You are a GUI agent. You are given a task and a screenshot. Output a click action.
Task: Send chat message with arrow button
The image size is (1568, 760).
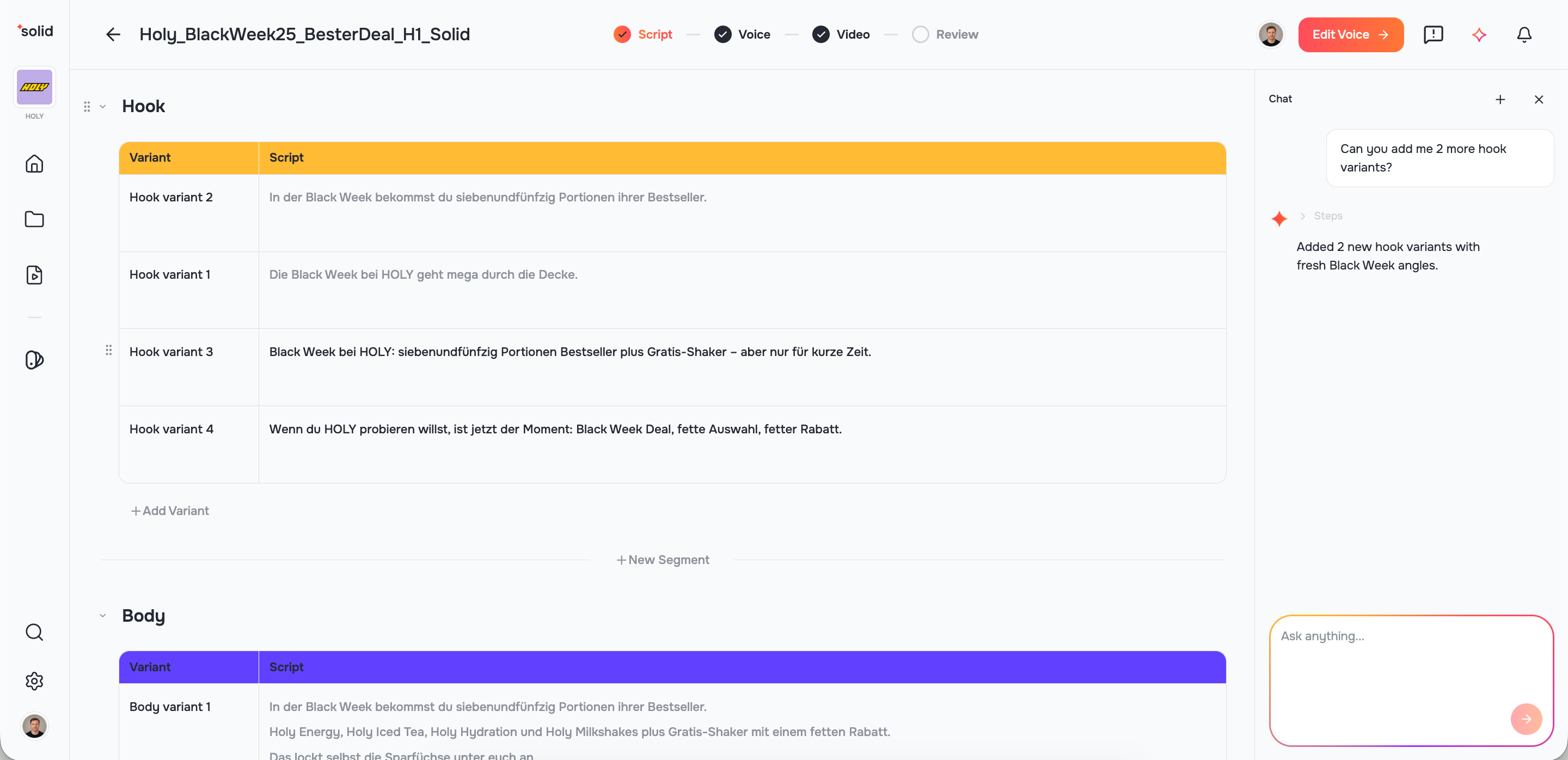coord(1526,719)
